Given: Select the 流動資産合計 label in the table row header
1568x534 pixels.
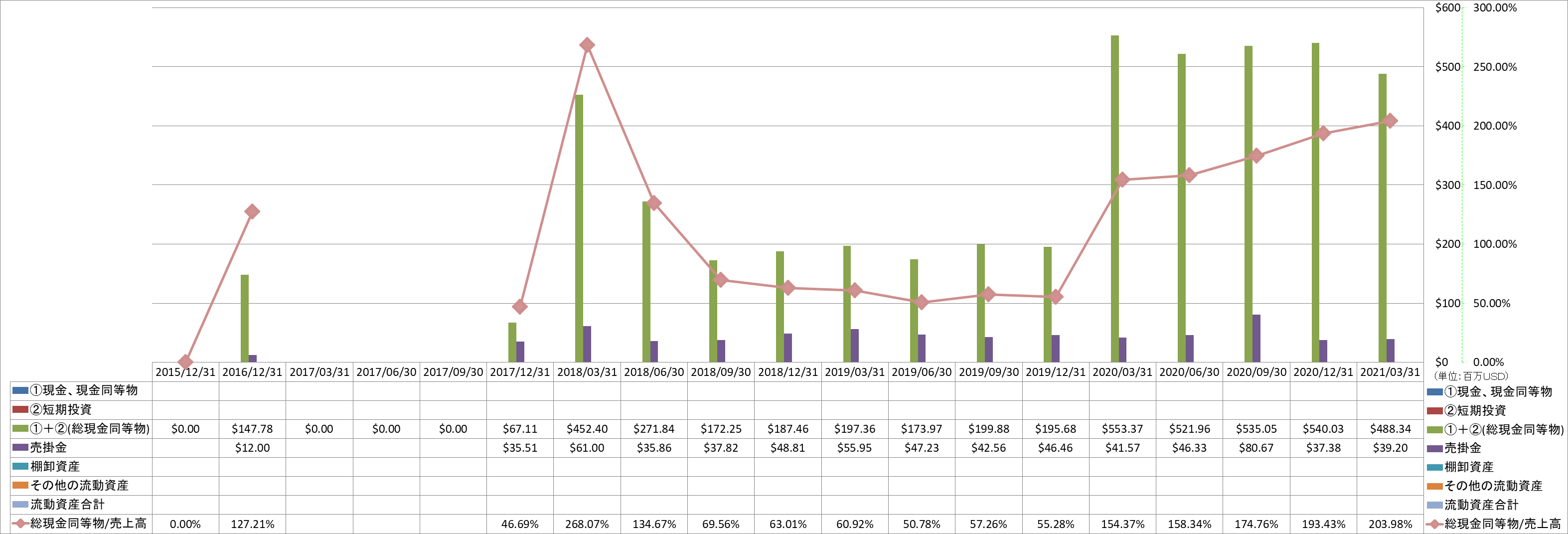Looking at the screenshot, I should coord(68,504).
